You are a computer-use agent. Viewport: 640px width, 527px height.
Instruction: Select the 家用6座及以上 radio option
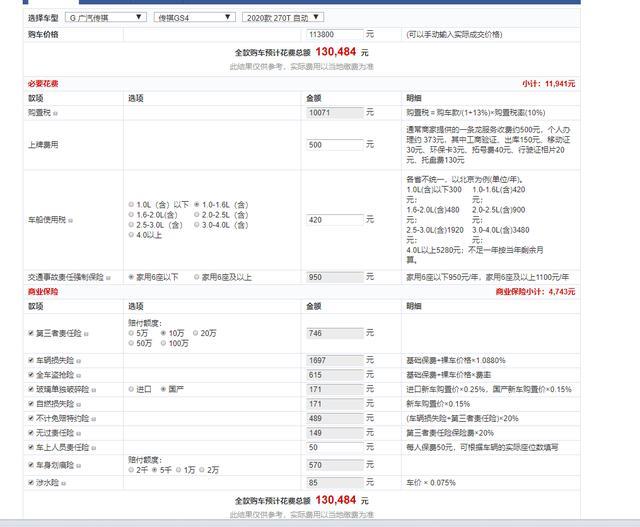196,277
